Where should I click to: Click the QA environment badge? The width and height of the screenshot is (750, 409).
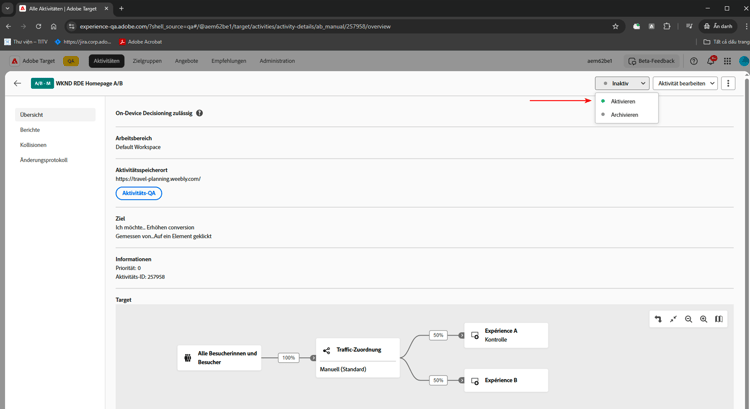(71, 61)
